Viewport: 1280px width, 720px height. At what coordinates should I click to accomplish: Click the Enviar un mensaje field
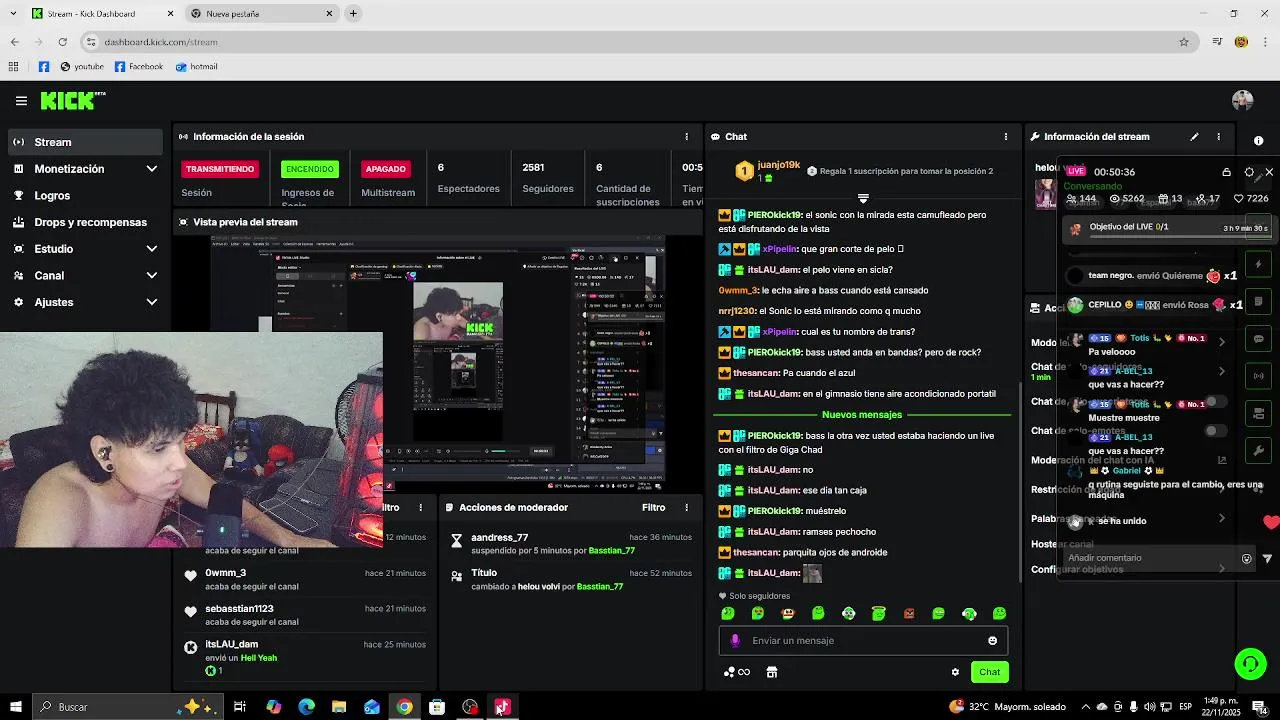pos(863,641)
